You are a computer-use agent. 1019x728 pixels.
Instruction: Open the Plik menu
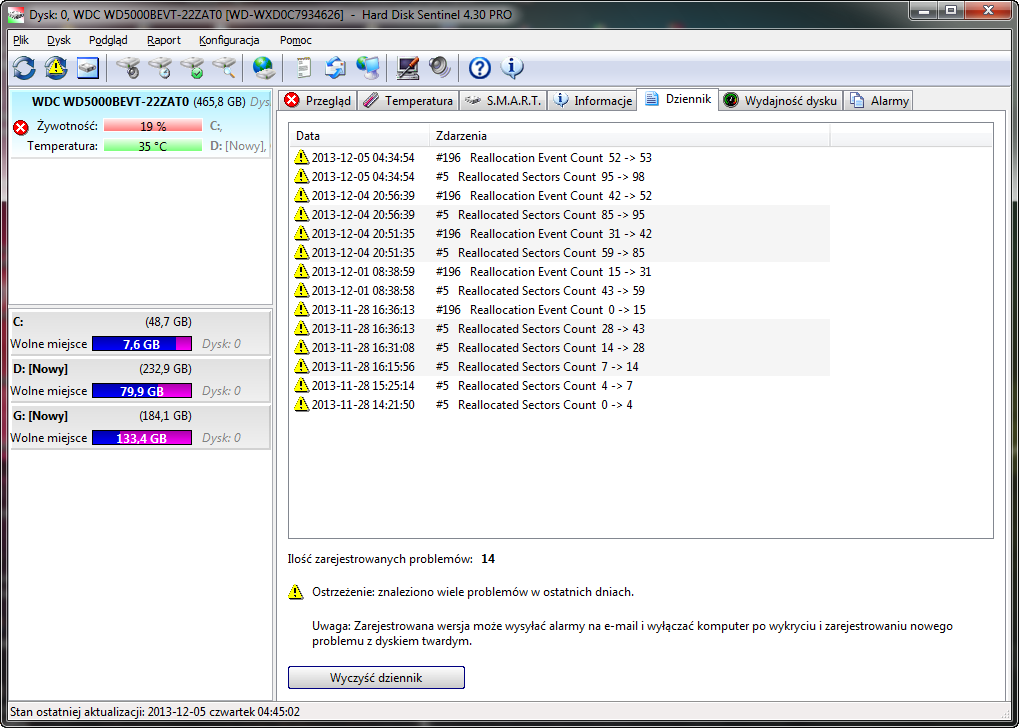(21, 40)
